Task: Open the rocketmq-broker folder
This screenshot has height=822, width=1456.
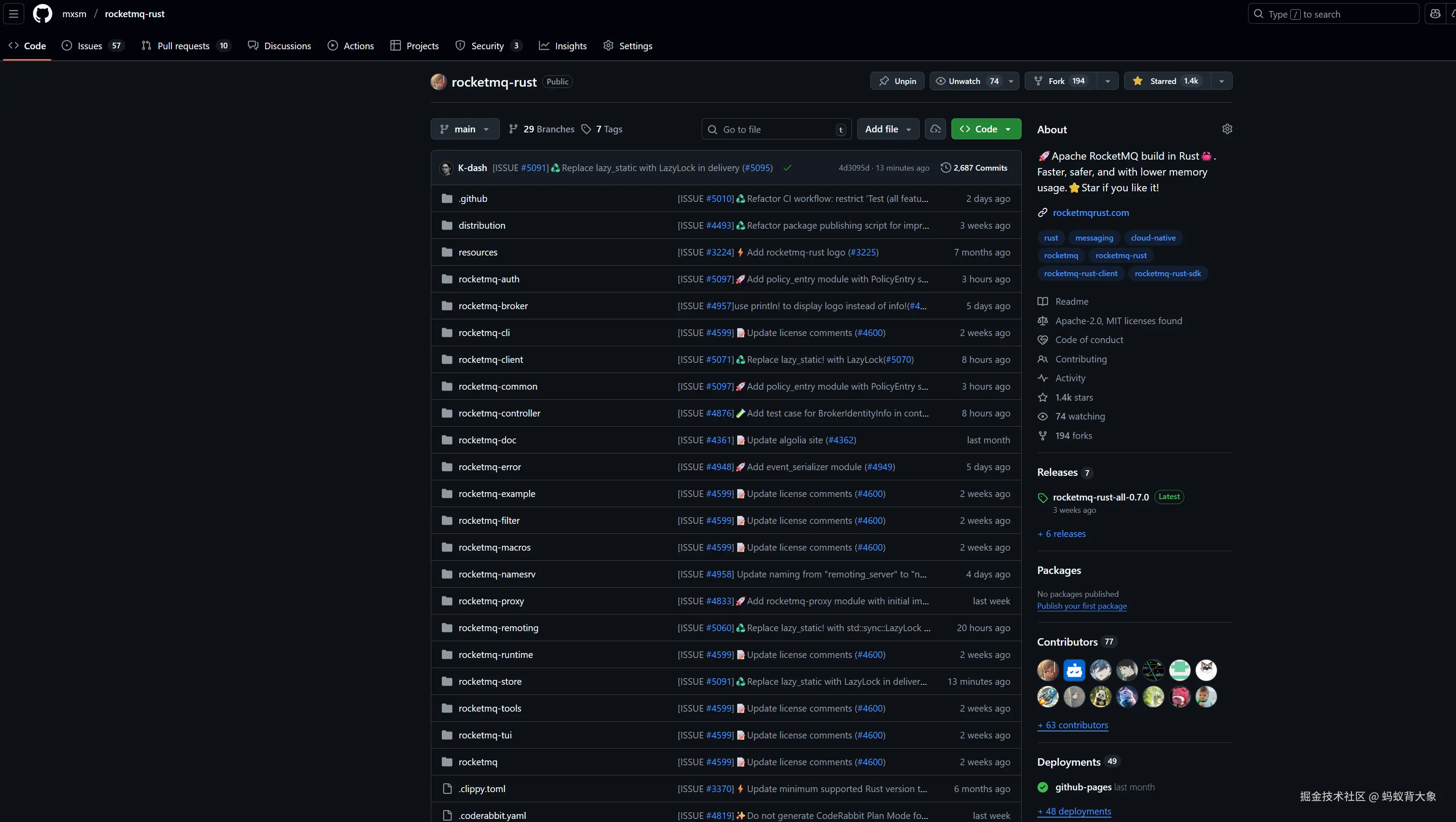Action: click(493, 306)
